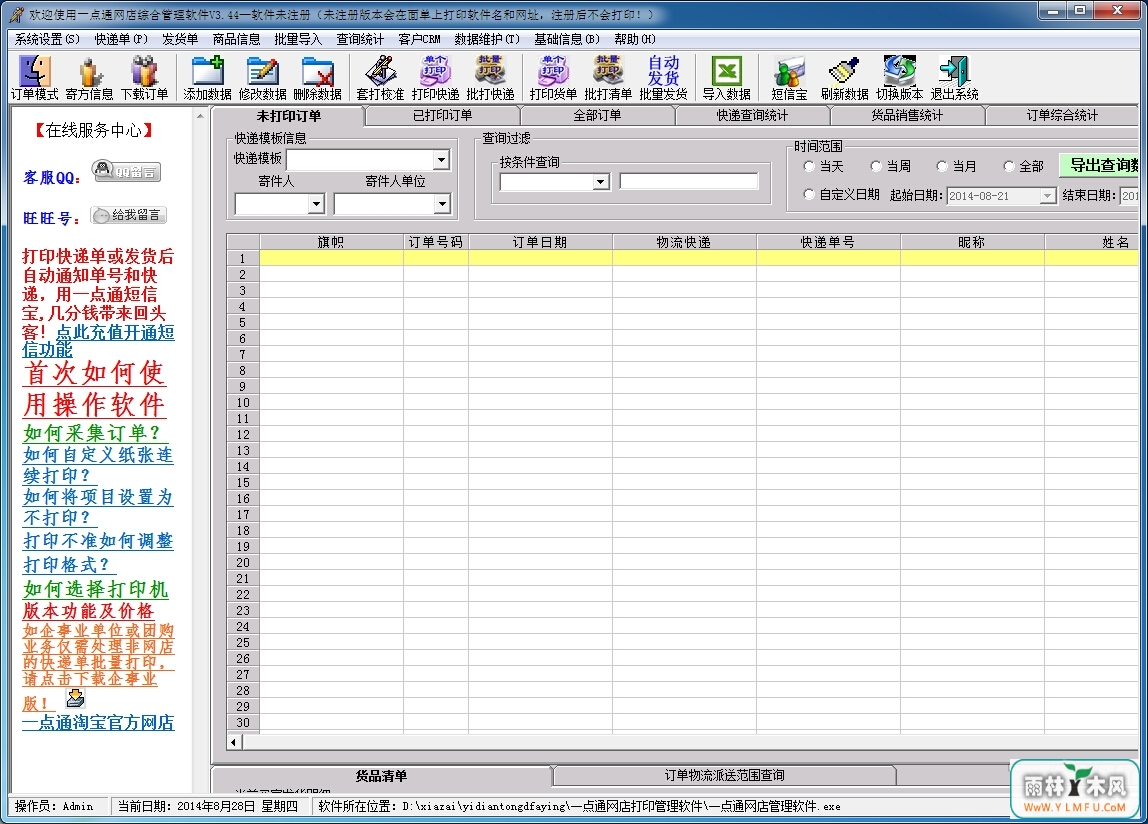Open the 查询统计 menu

point(360,39)
